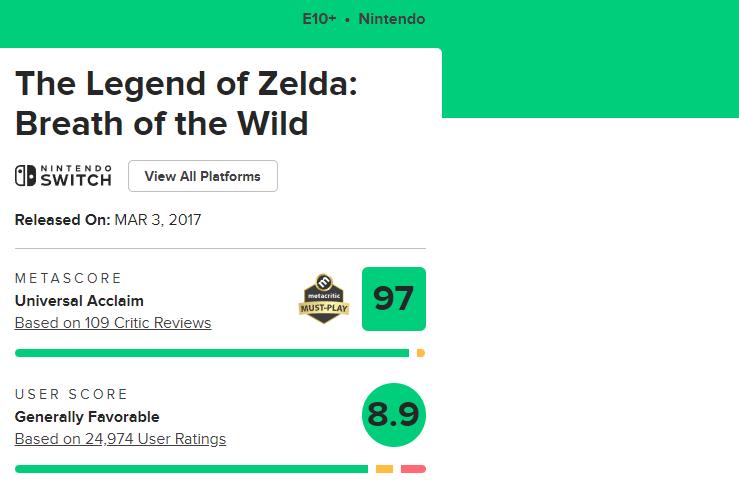Click green positive segment of Metascore bar
739x480 pixels.
pyautogui.click(x=212, y=353)
